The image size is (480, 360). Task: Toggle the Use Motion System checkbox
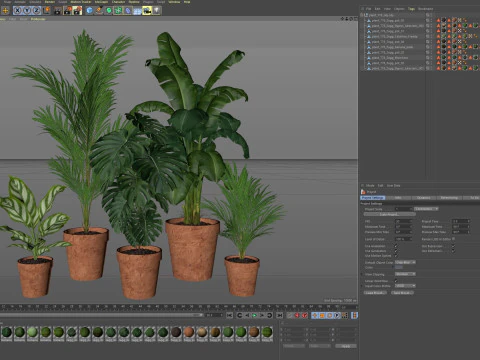click(396, 256)
